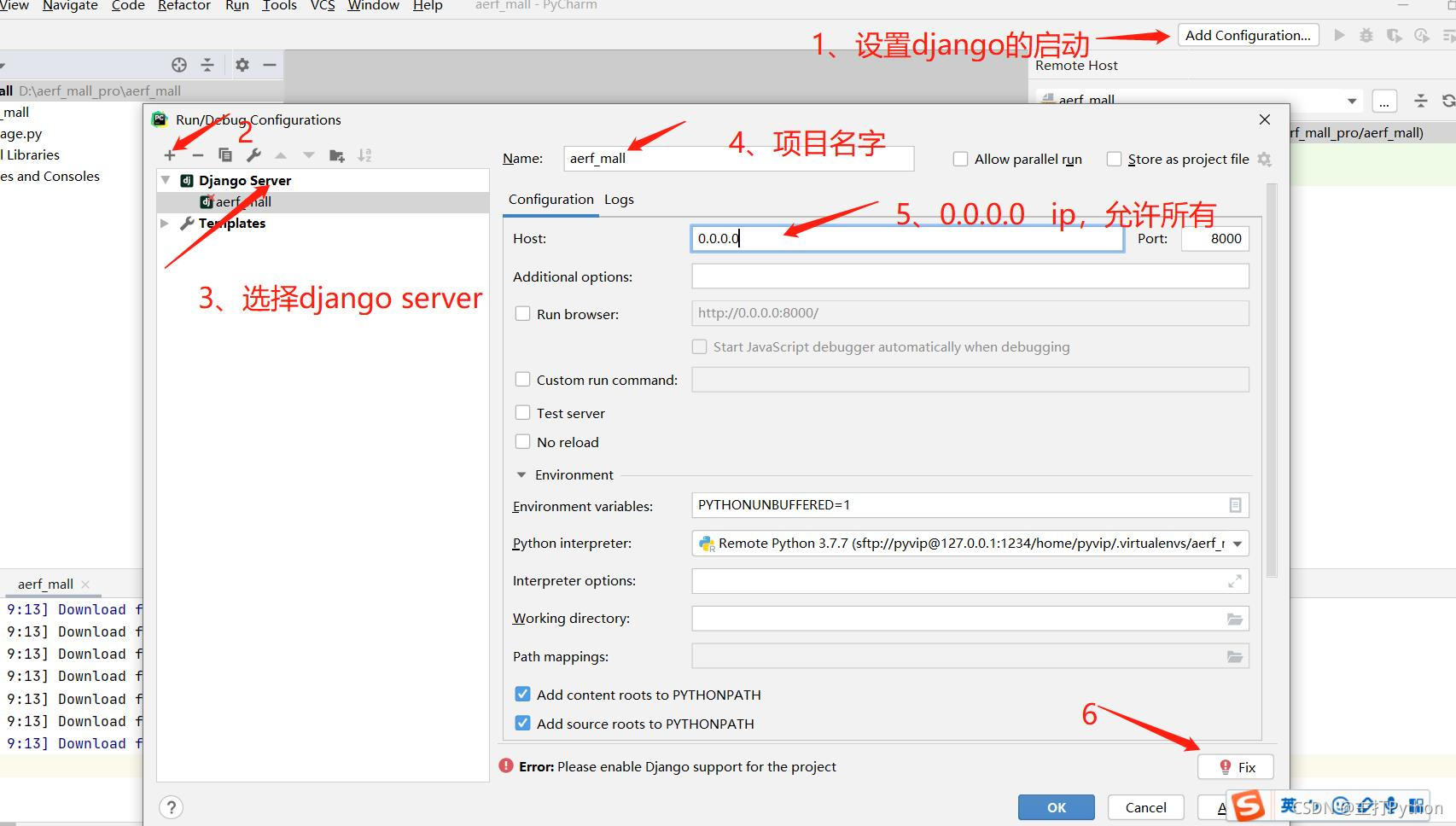Create new folder icon in configurations toolbar

pyautogui.click(x=337, y=155)
